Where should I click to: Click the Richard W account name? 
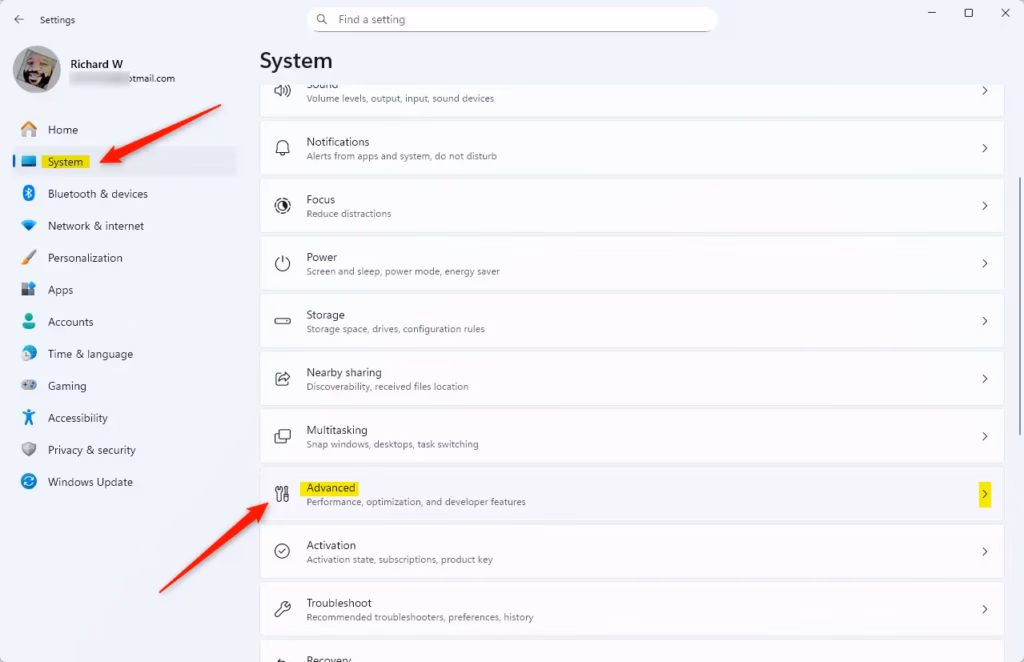tap(97, 64)
